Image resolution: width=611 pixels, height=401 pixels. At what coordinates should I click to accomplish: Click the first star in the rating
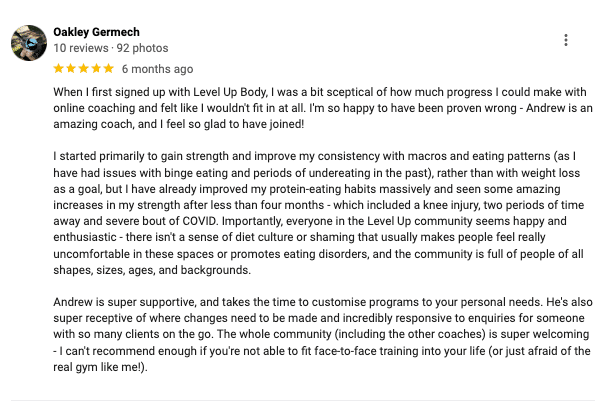point(59,69)
